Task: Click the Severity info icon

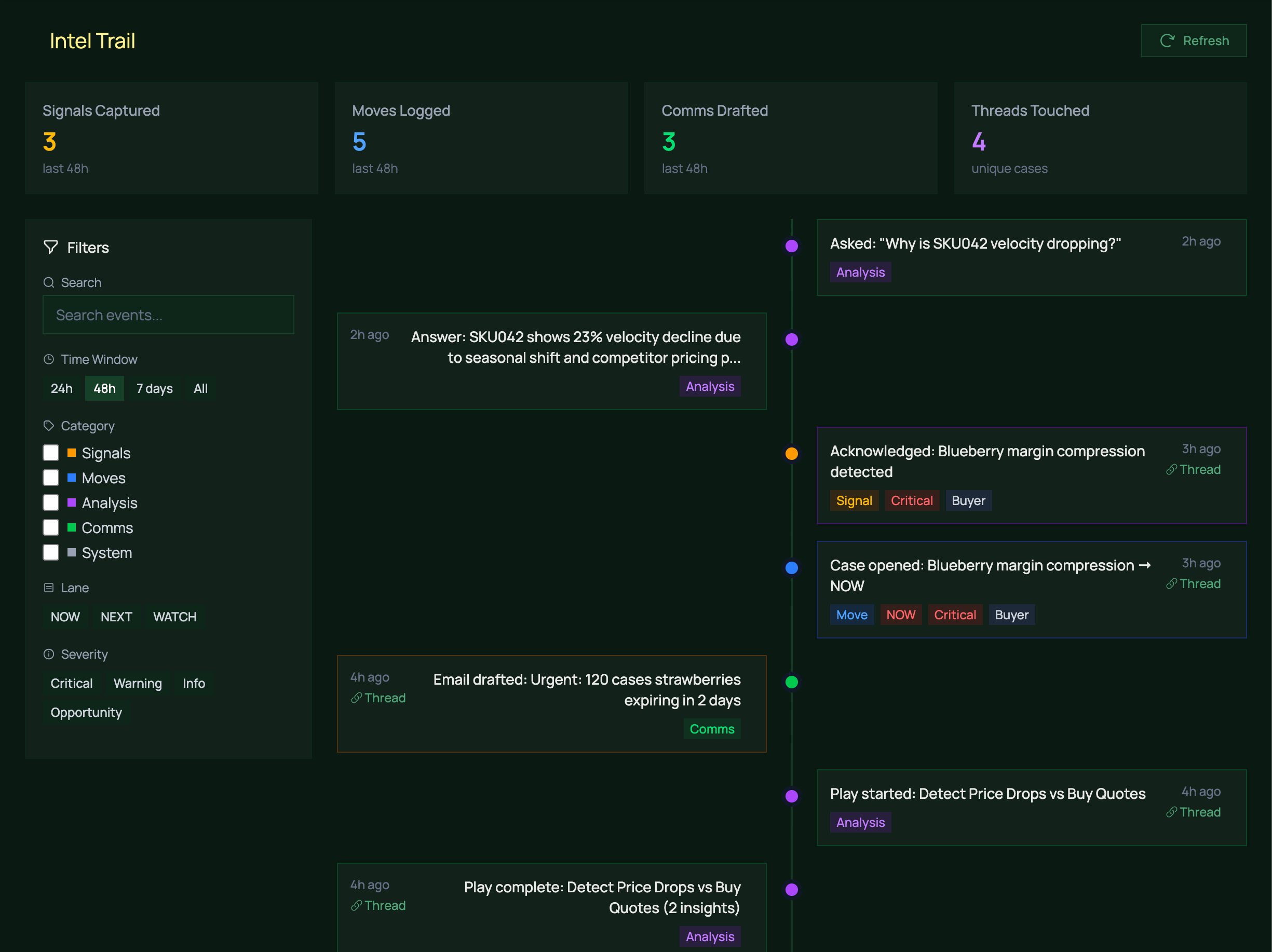Action: [x=49, y=654]
